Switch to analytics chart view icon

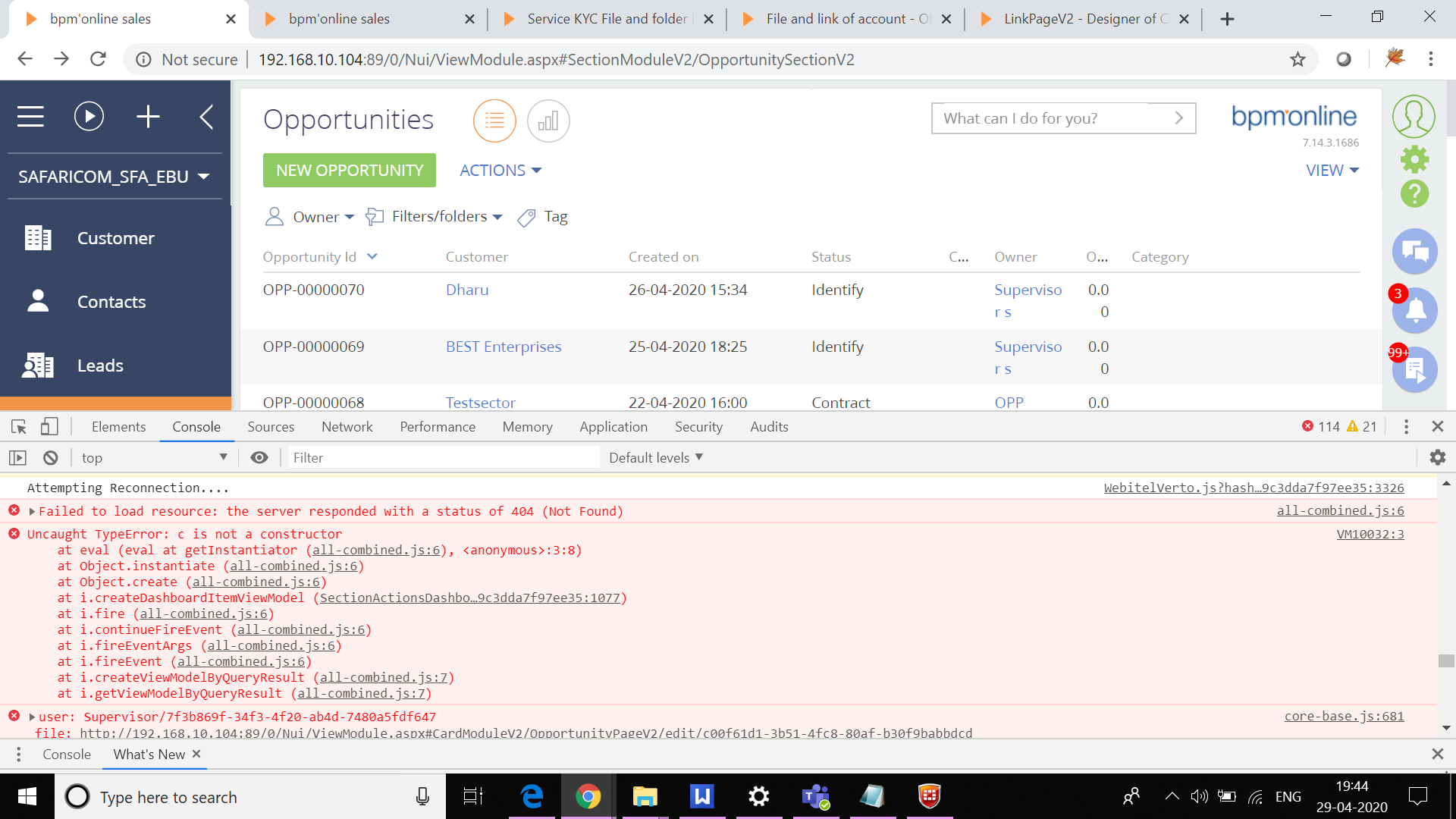(548, 121)
